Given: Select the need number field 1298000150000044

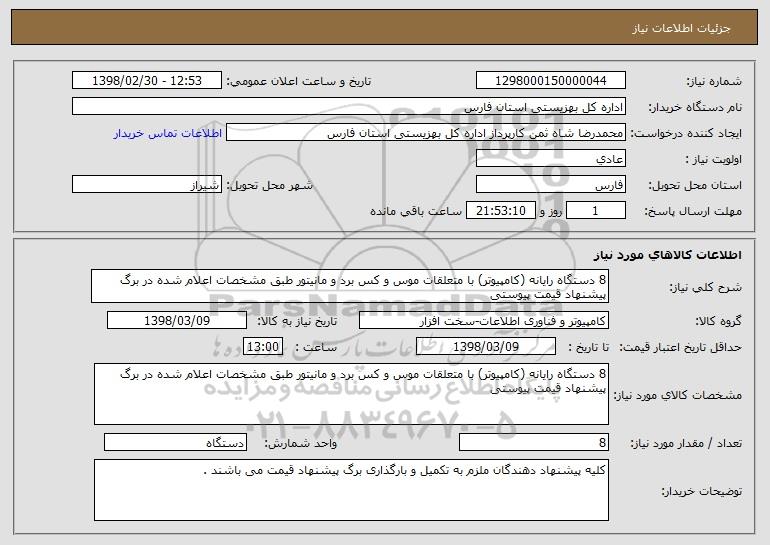Looking at the screenshot, I should click(550, 81).
